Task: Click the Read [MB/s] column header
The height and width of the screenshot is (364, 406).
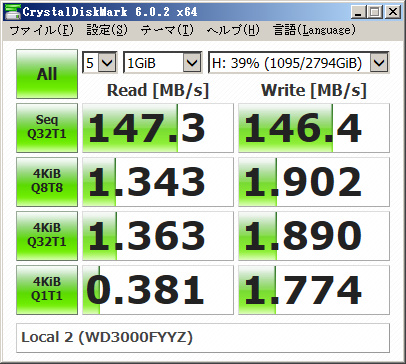Action: point(158,90)
